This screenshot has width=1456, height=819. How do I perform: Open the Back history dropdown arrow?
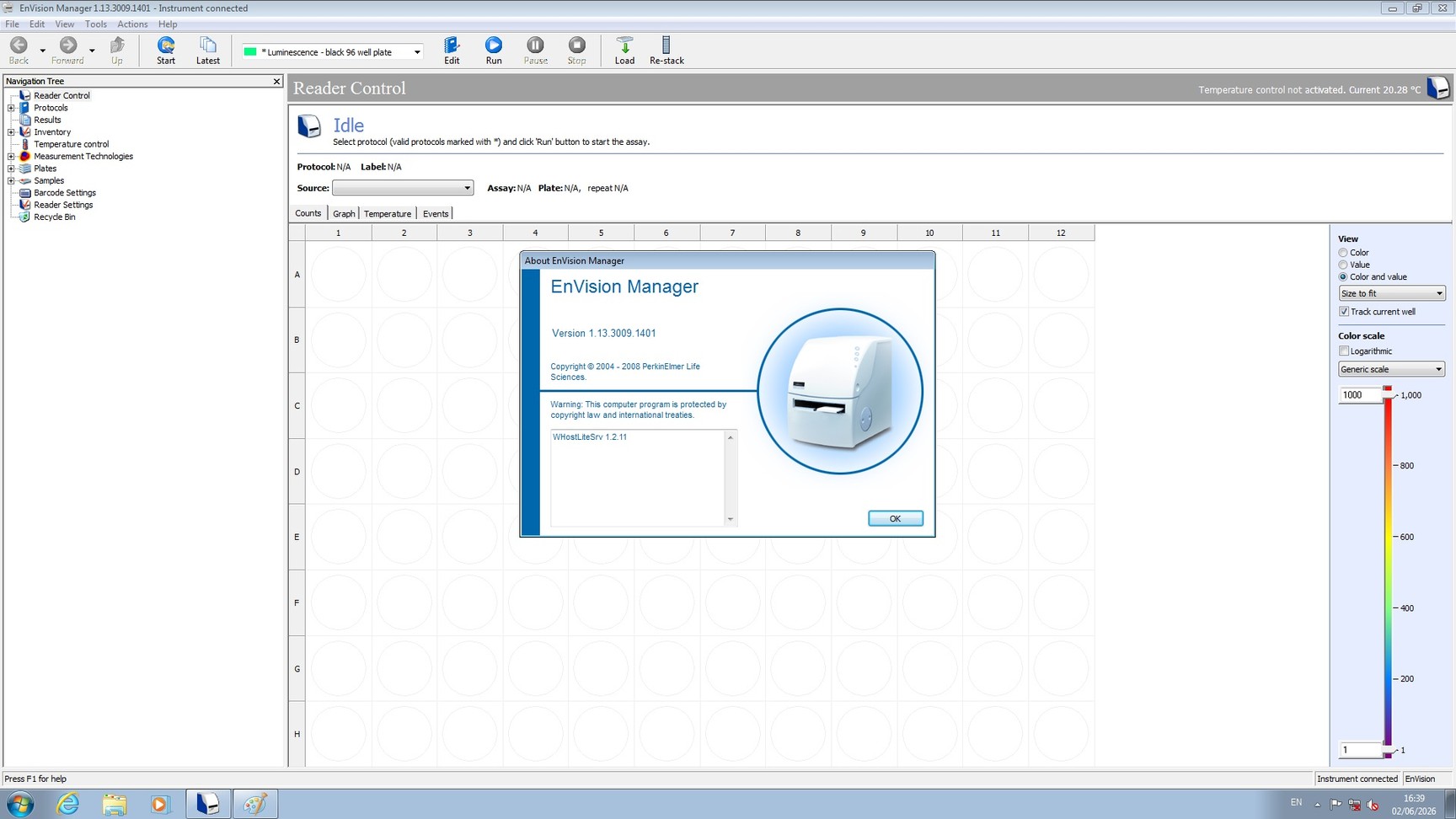[42, 51]
